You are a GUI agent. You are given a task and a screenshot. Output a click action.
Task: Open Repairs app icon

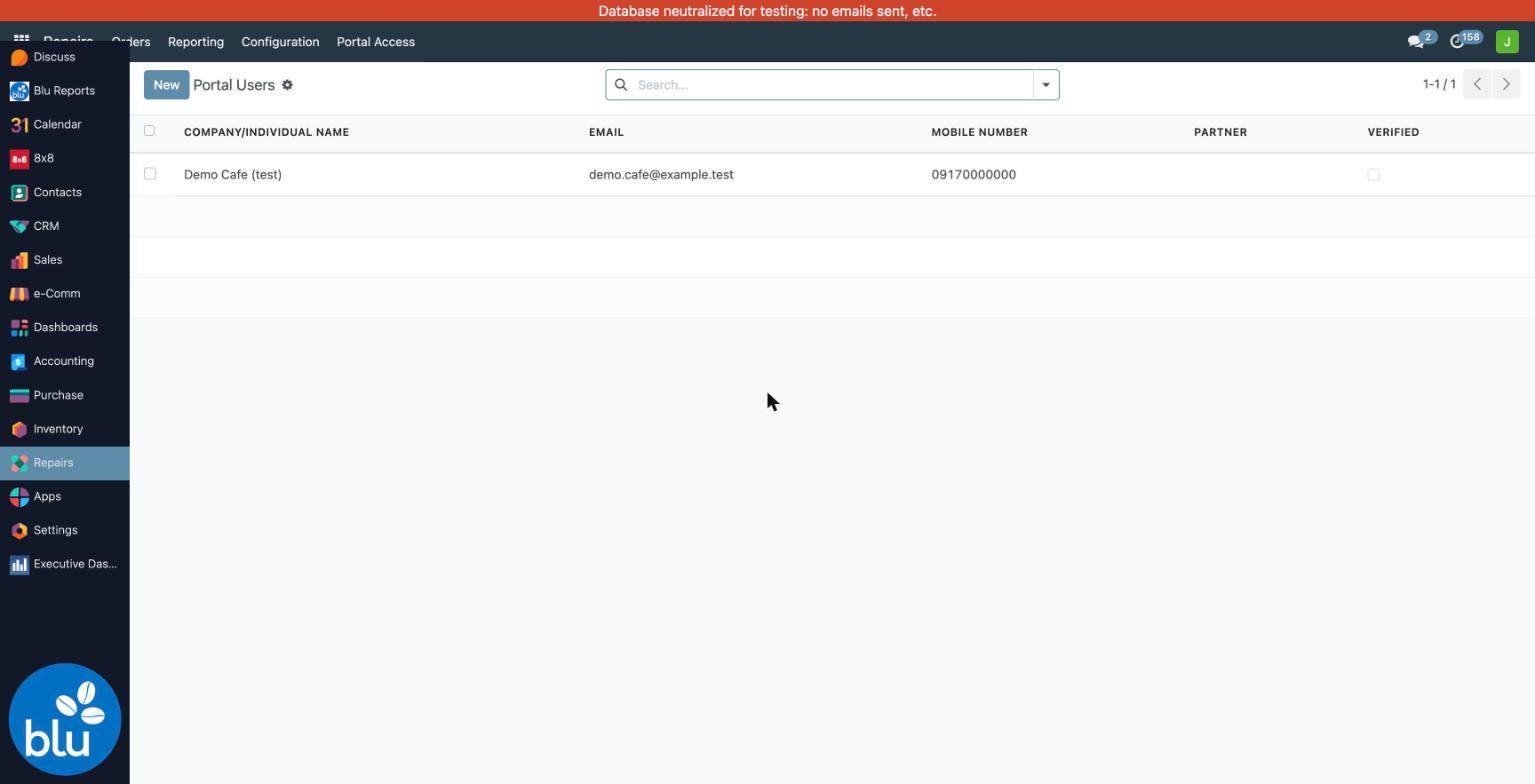[19, 463]
